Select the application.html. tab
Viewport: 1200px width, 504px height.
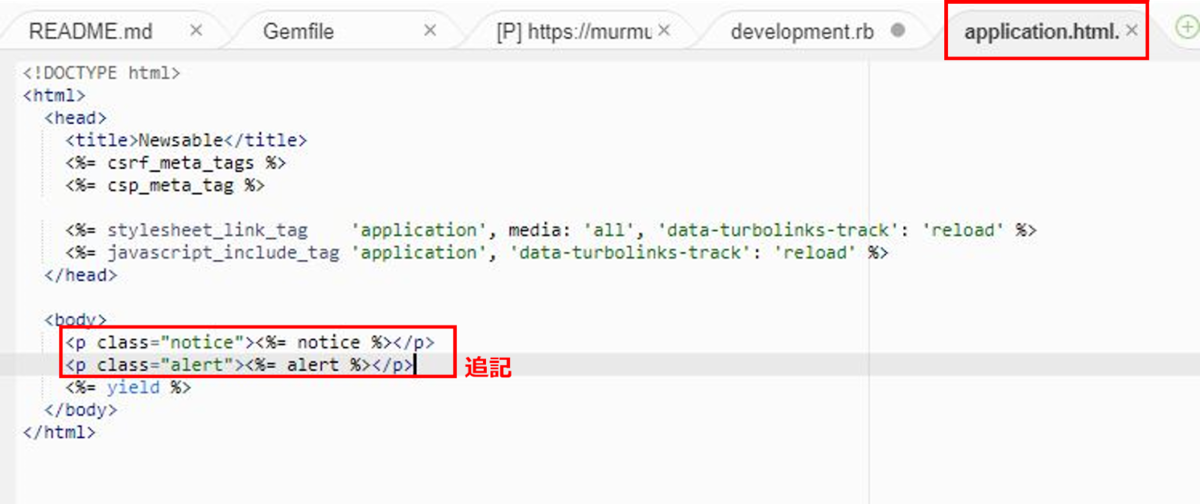coord(1041,31)
